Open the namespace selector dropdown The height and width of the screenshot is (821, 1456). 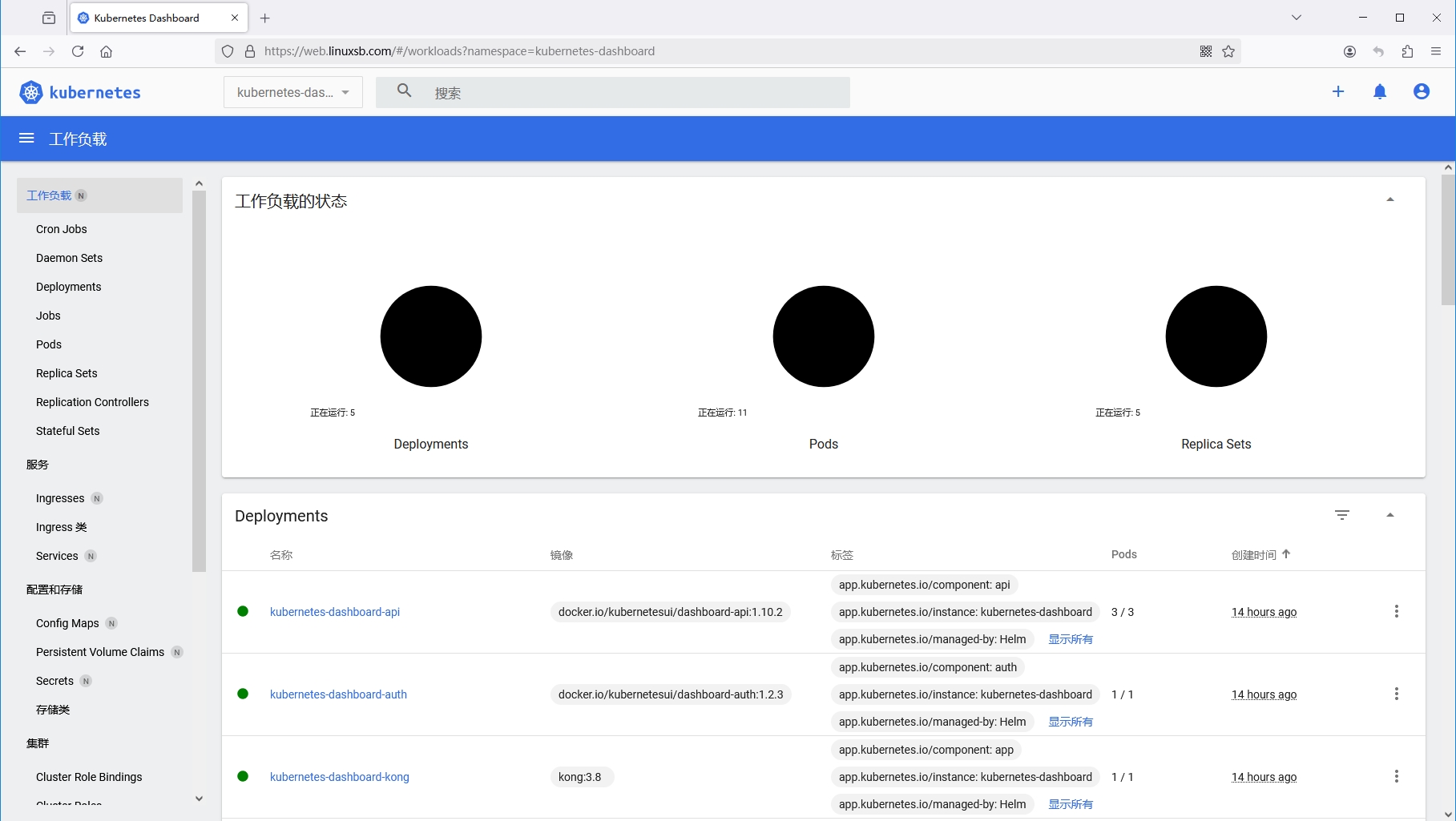(x=293, y=92)
